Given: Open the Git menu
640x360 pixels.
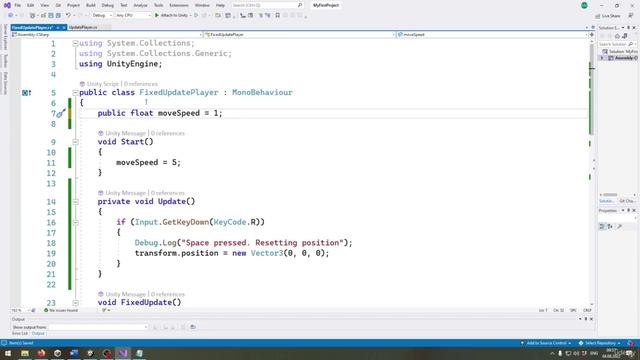Looking at the screenshot, I should (58, 5).
